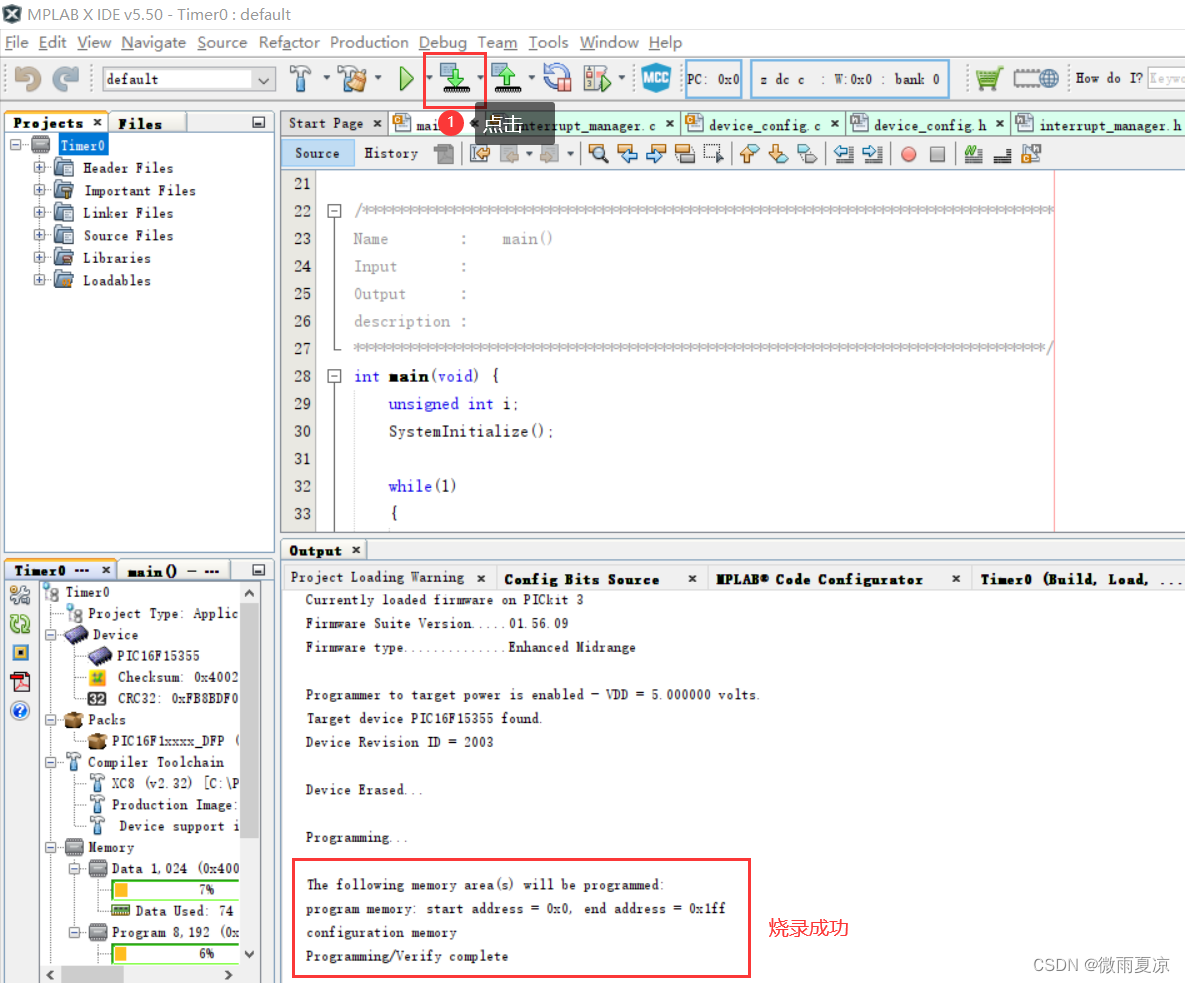
Task: Select PIC16F15355 device in dashboard tree
Action: click(158, 655)
